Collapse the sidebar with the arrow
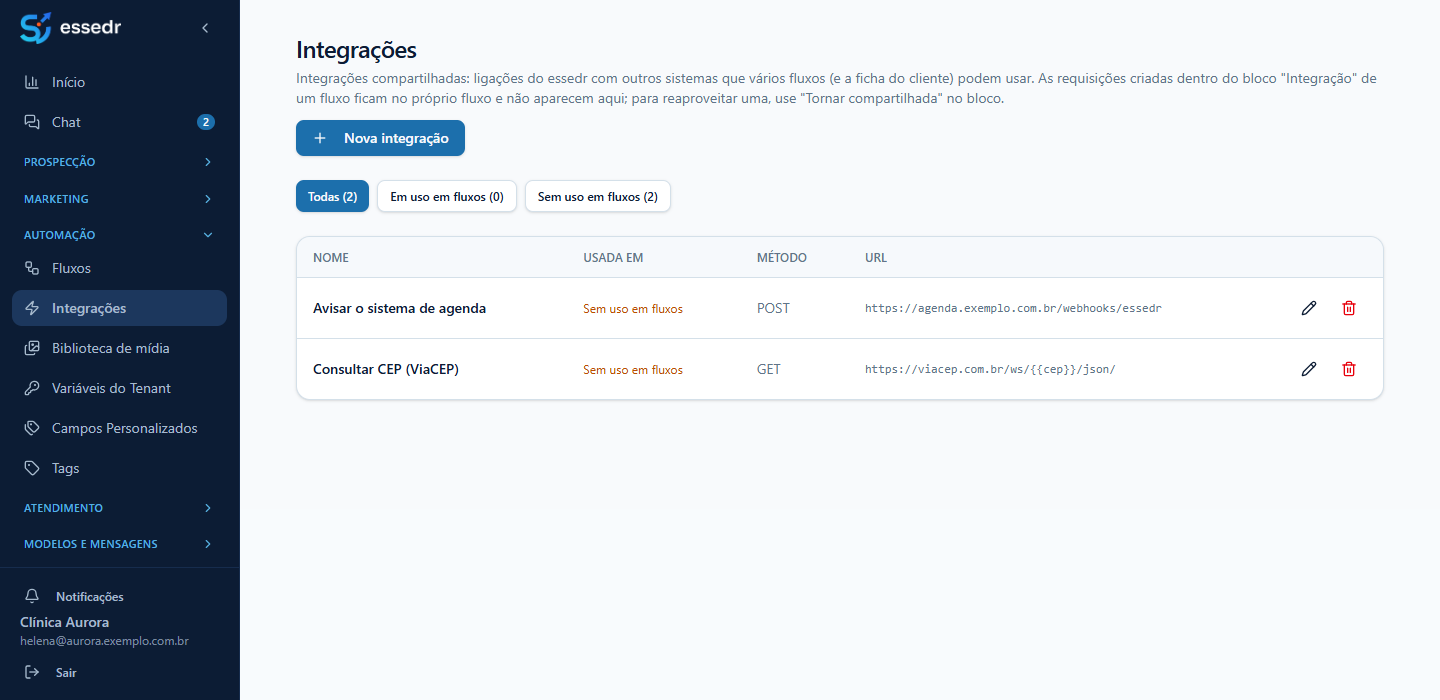Image resolution: width=1440 pixels, height=700 pixels. coord(205,28)
